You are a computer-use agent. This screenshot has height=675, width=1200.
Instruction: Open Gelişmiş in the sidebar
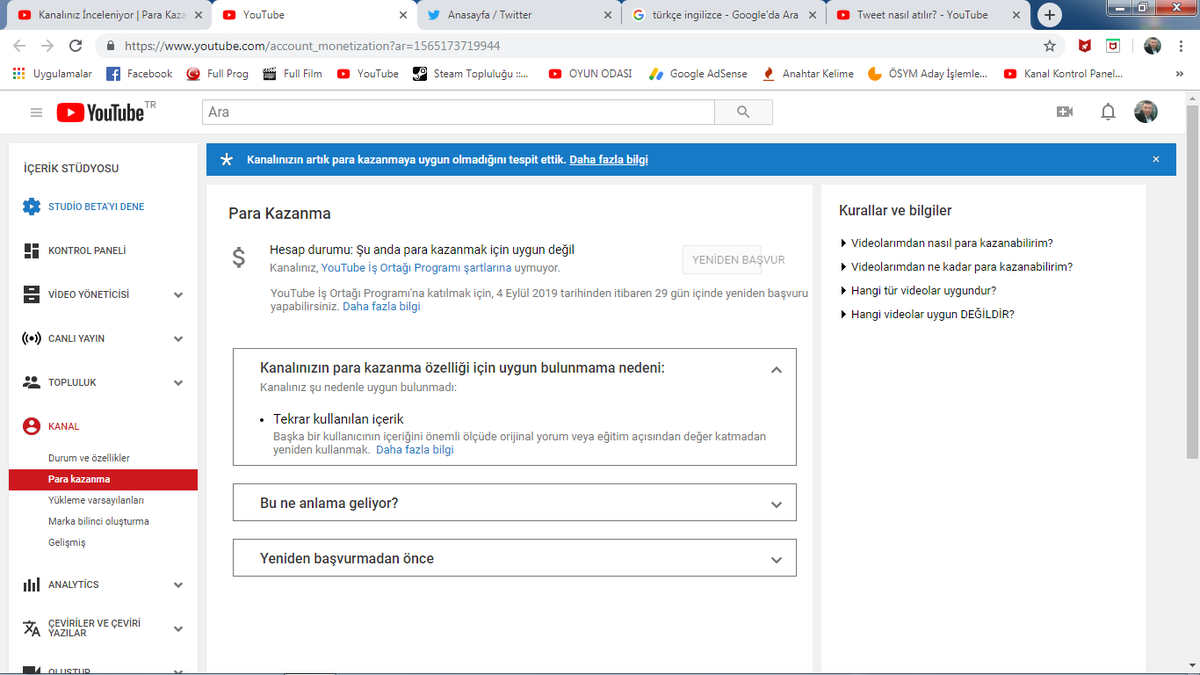(67, 542)
